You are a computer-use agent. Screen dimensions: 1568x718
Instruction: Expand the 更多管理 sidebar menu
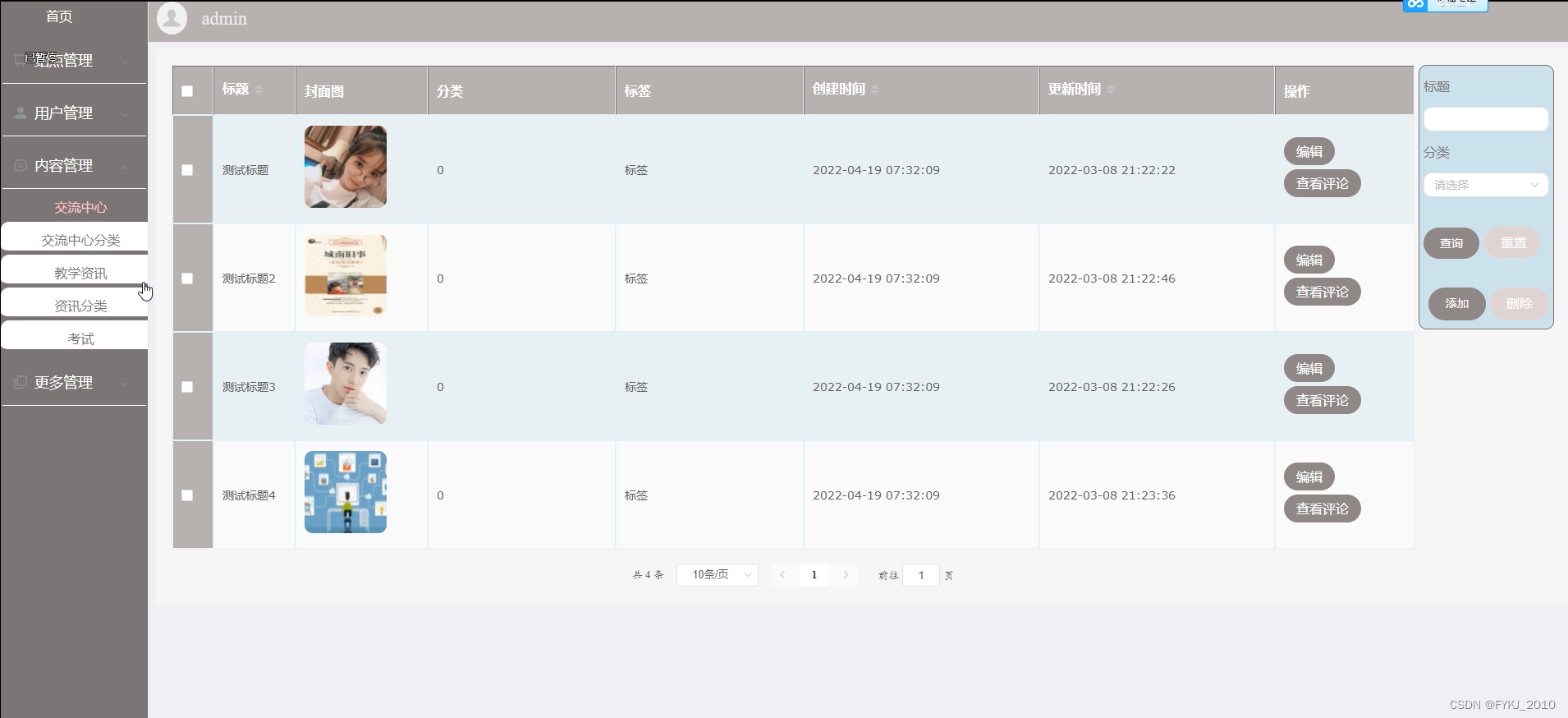tap(74, 382)
